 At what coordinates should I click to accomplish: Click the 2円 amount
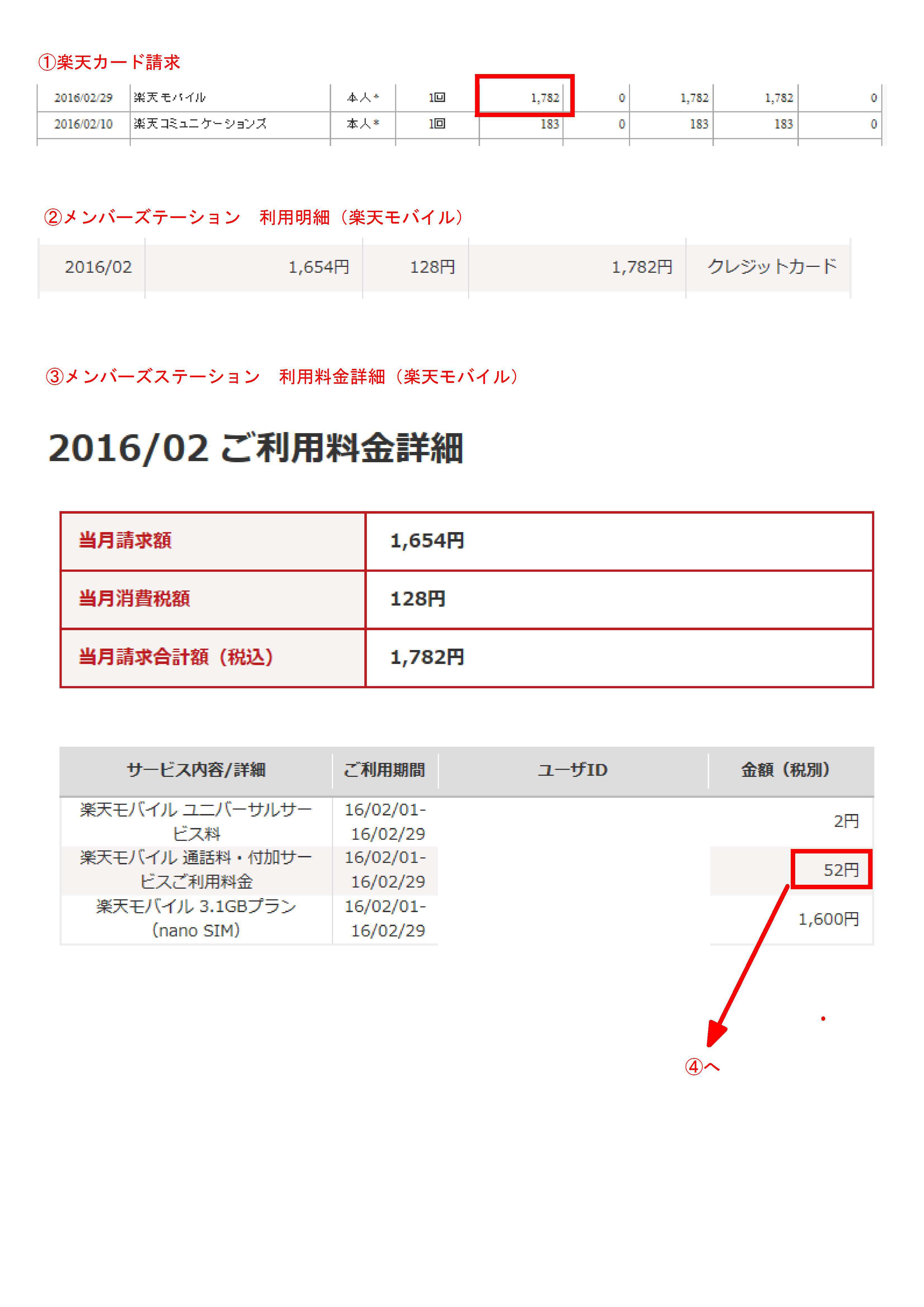coord(847,821)
